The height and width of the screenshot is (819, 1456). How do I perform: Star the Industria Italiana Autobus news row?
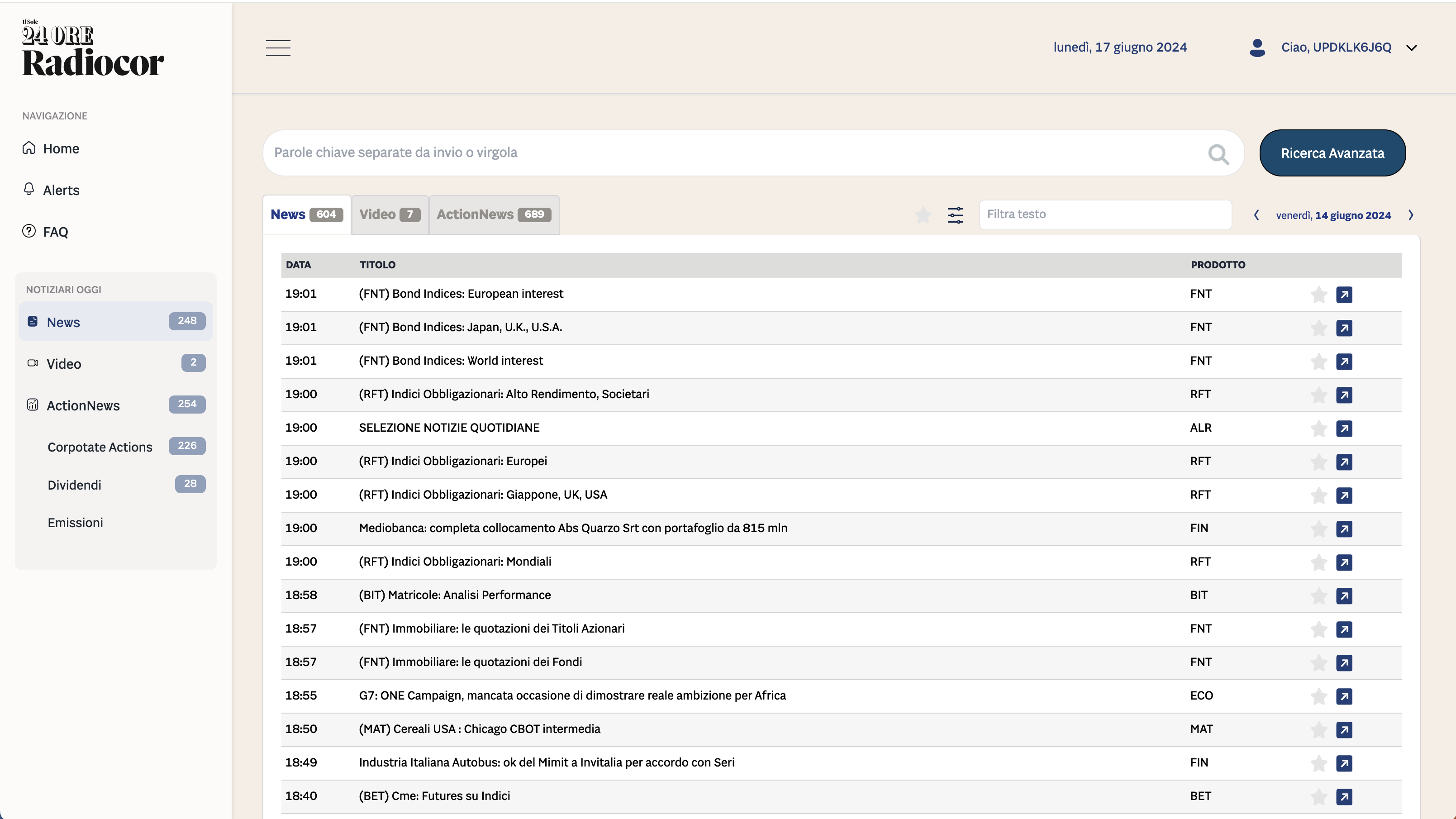point(1318,763)
